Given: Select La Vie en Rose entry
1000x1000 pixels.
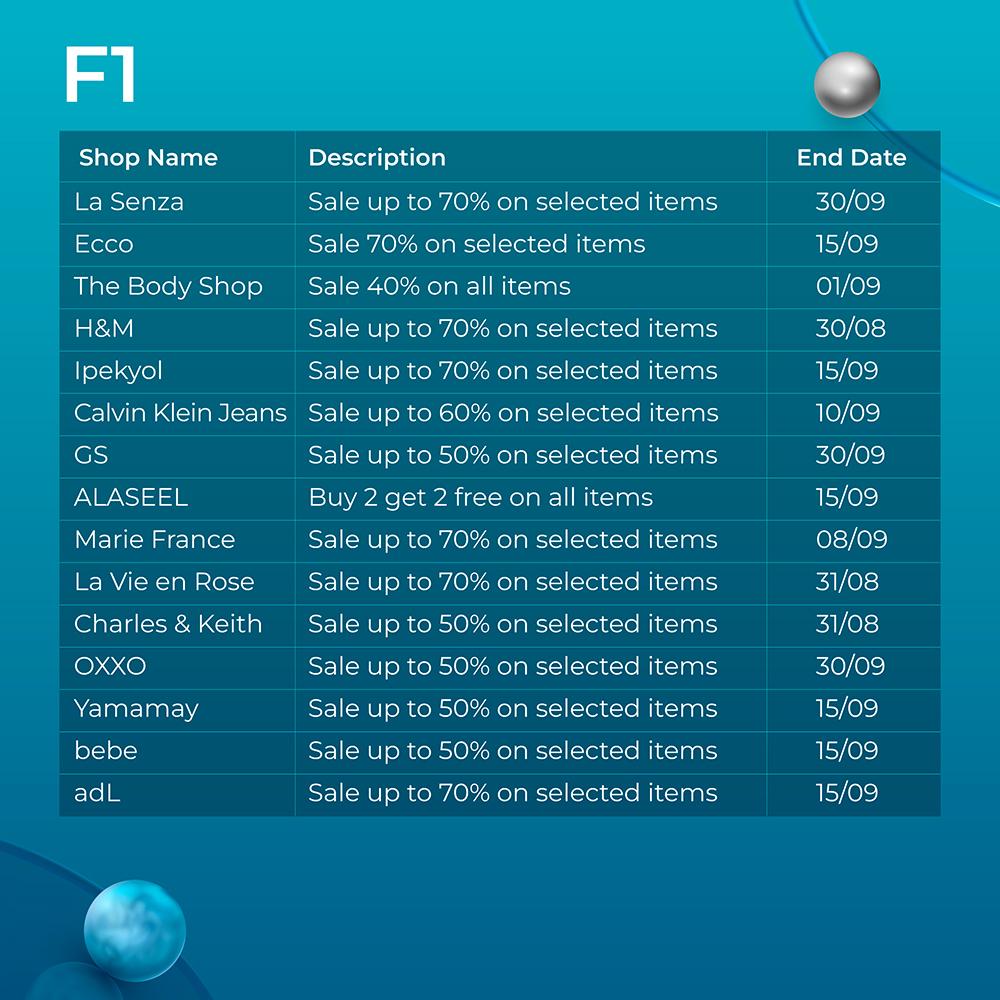Looking at the screenshot, I should coord(165,582).
